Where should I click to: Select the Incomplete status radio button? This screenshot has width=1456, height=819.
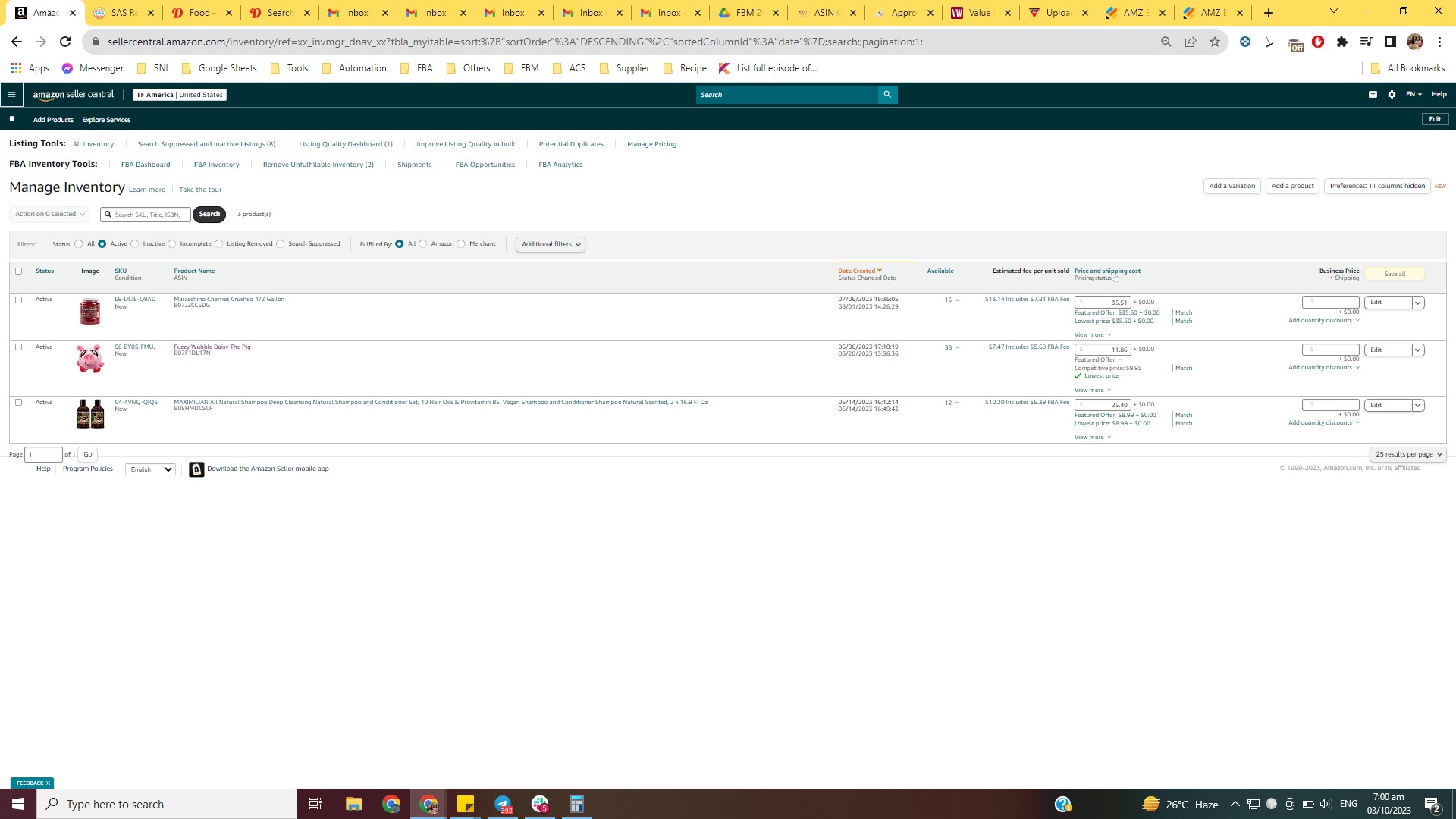[172, 244]
